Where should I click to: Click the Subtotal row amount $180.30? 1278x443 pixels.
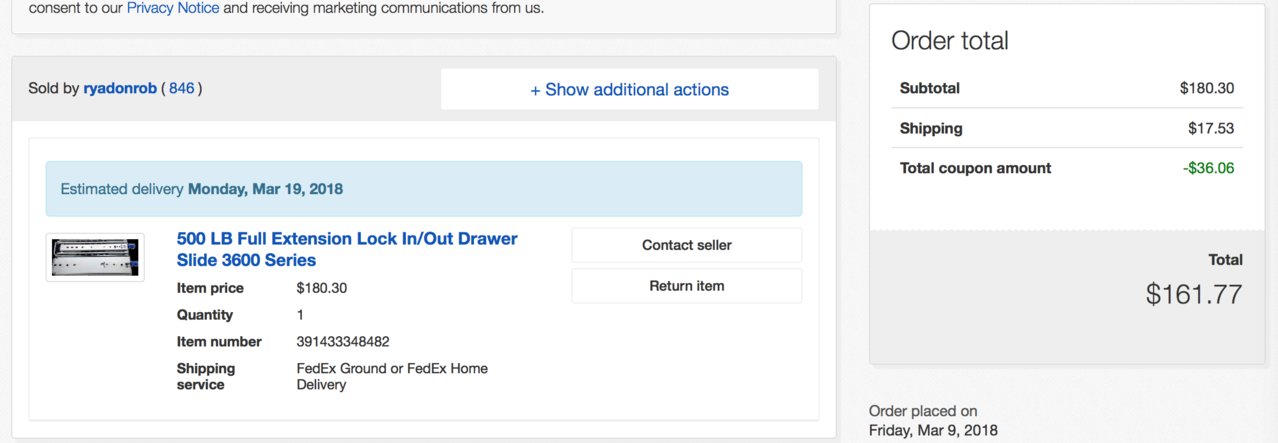[1207, 88]
